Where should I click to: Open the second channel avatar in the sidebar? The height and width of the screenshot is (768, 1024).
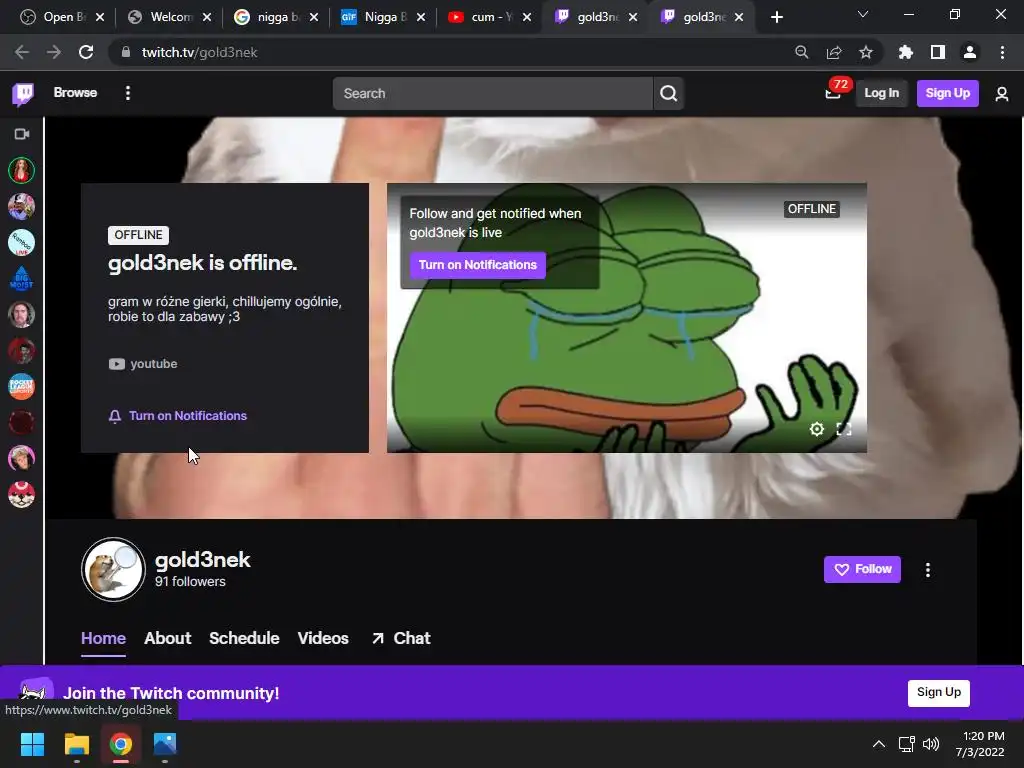coord(22,206)
